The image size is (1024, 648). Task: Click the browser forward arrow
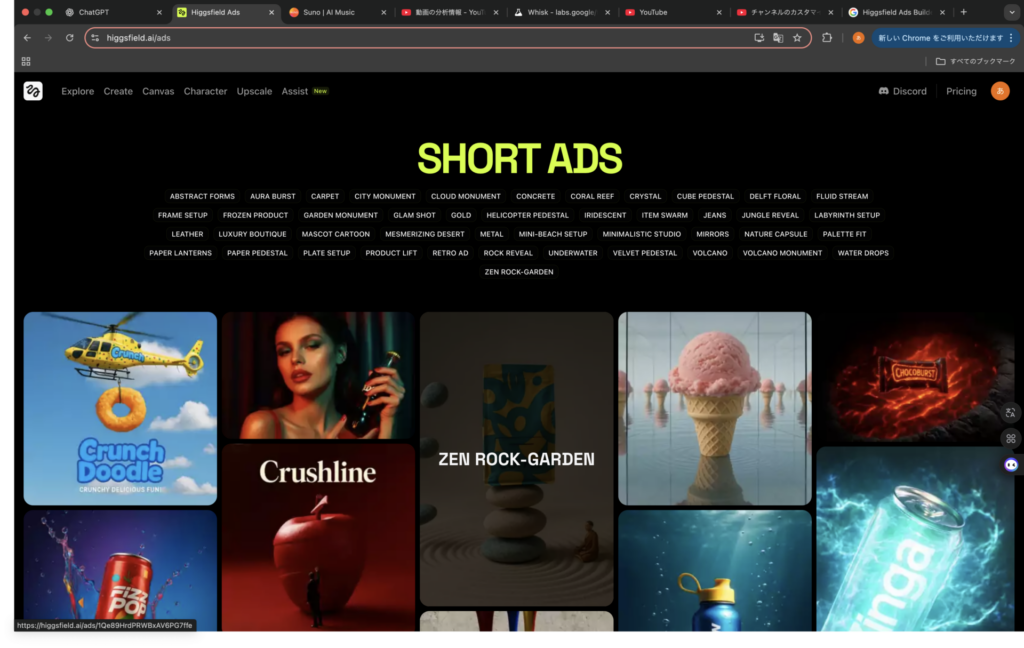coord(48,38)
